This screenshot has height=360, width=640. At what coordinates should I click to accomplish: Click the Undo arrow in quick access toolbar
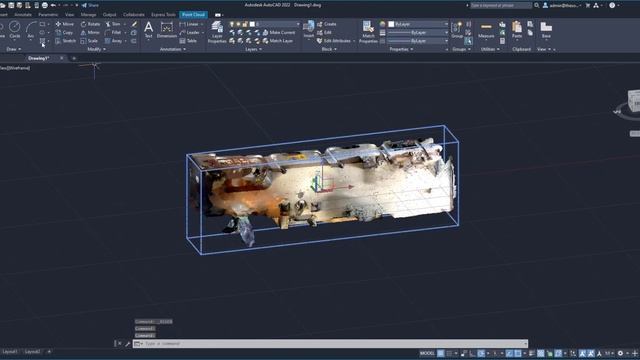[53, 5]
